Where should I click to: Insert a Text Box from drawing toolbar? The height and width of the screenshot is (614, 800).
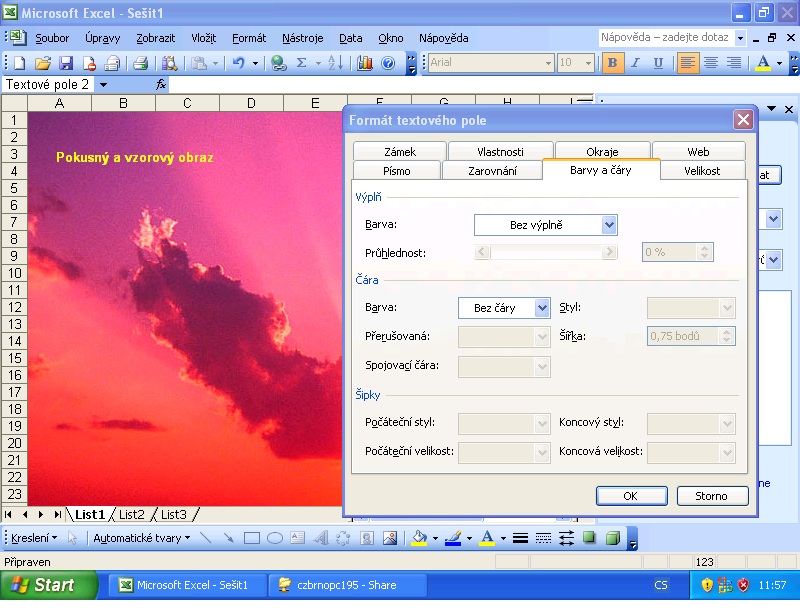tap(297, 538)
